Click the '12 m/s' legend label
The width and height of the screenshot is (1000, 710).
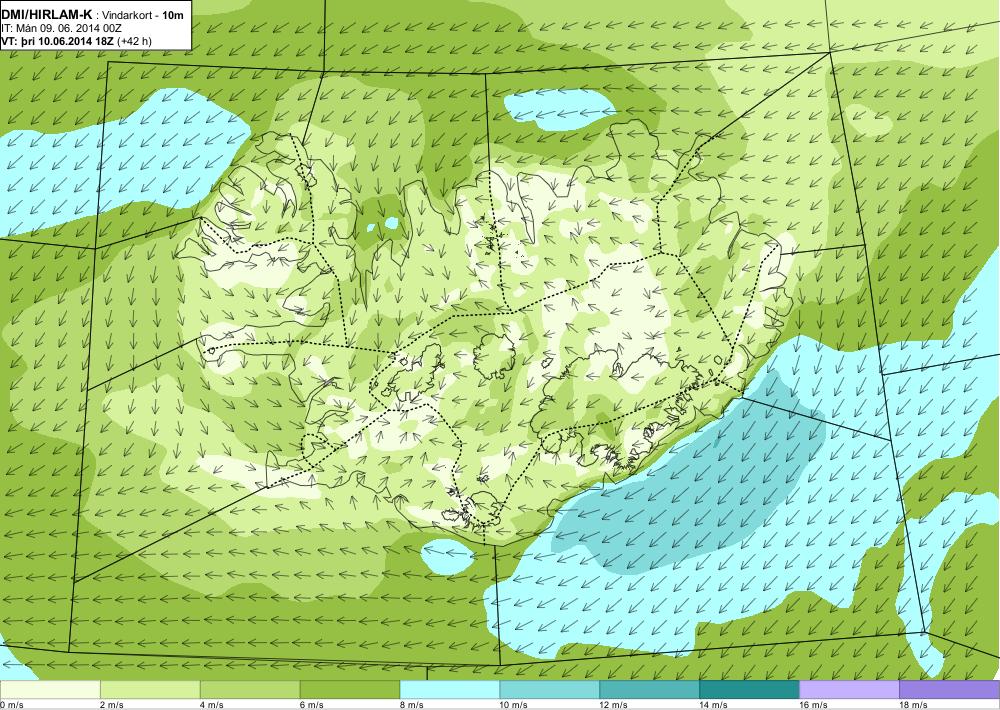pyautogui.click(x=614, y=705)
